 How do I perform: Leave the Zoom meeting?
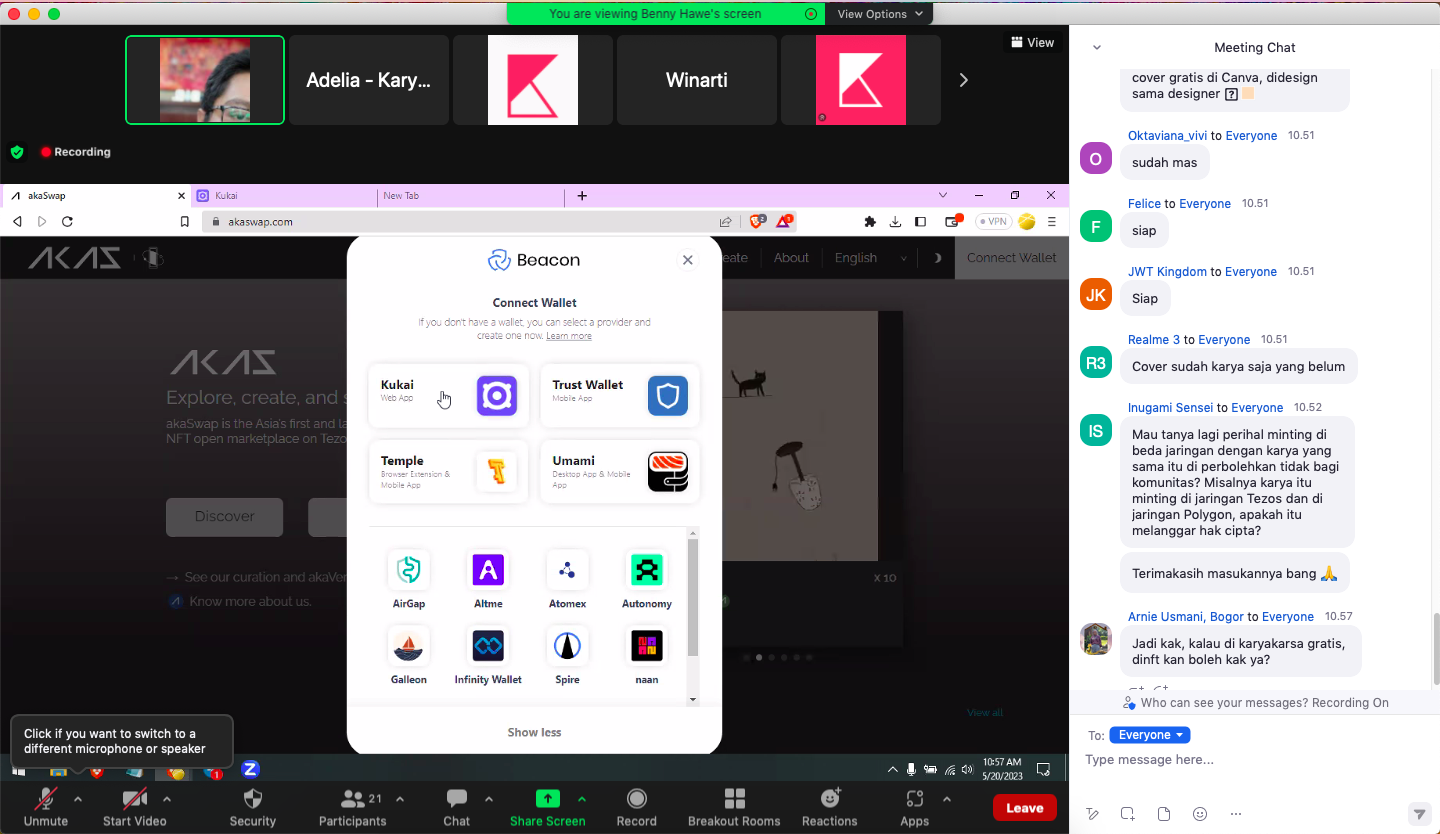click(1025, 808)
